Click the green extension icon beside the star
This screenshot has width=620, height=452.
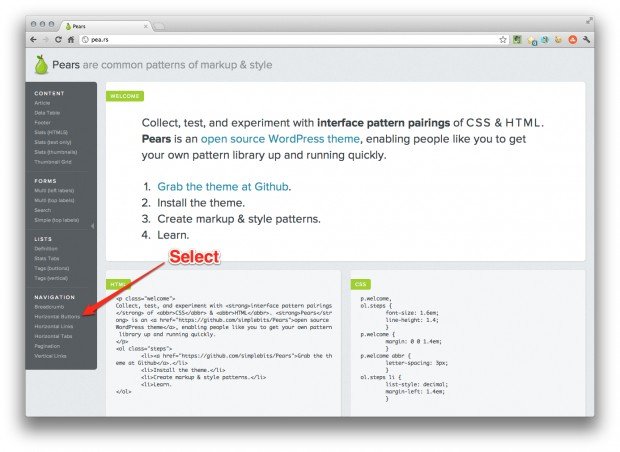517,40
